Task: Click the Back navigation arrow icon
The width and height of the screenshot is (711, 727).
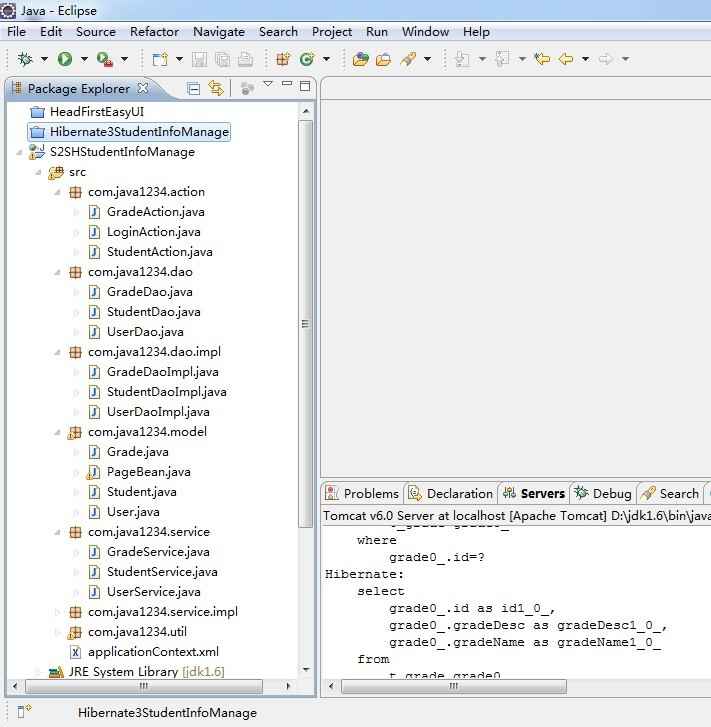Action: tap(566, 59)
